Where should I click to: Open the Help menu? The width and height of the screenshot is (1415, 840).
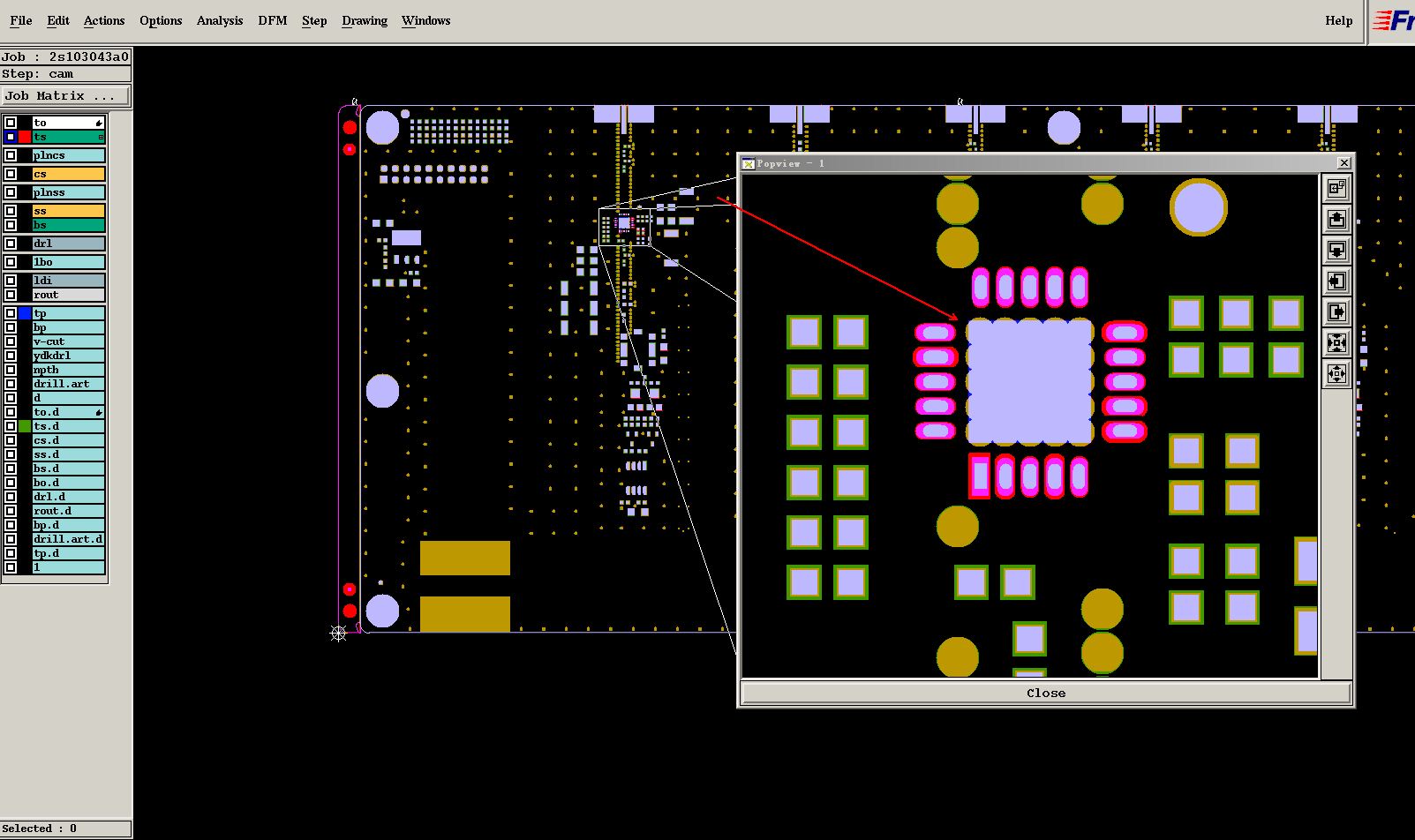(1339, 20)
